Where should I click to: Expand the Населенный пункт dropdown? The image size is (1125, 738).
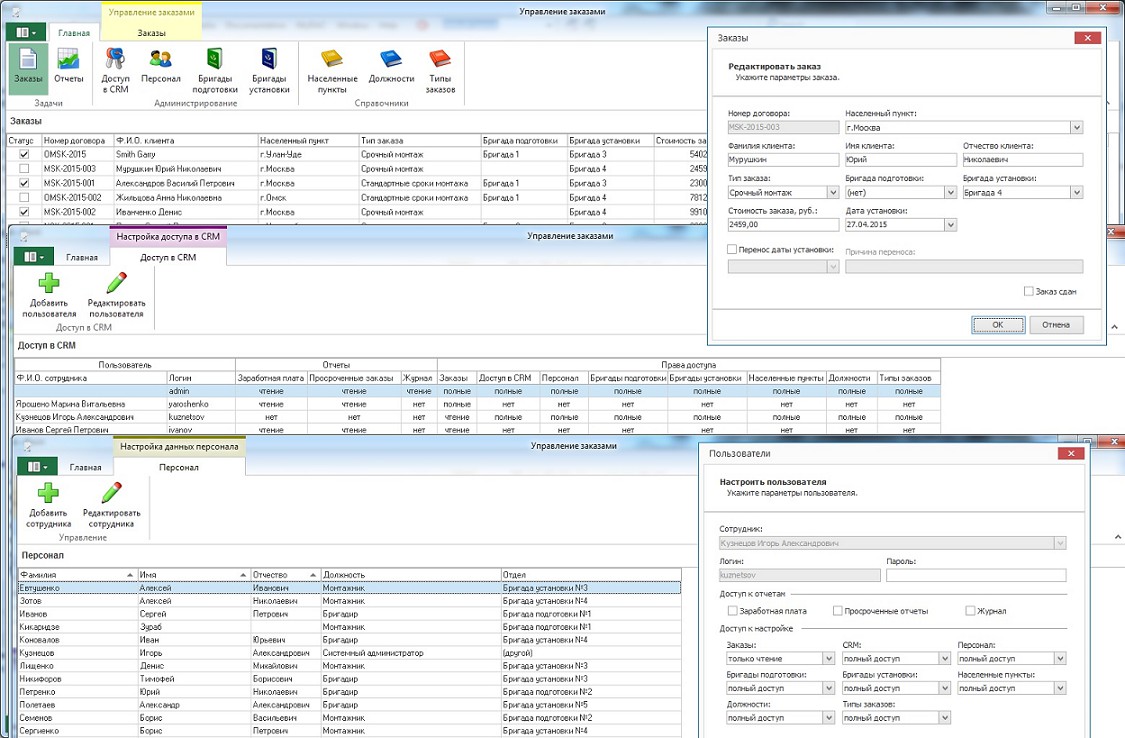coord(1076,127)
